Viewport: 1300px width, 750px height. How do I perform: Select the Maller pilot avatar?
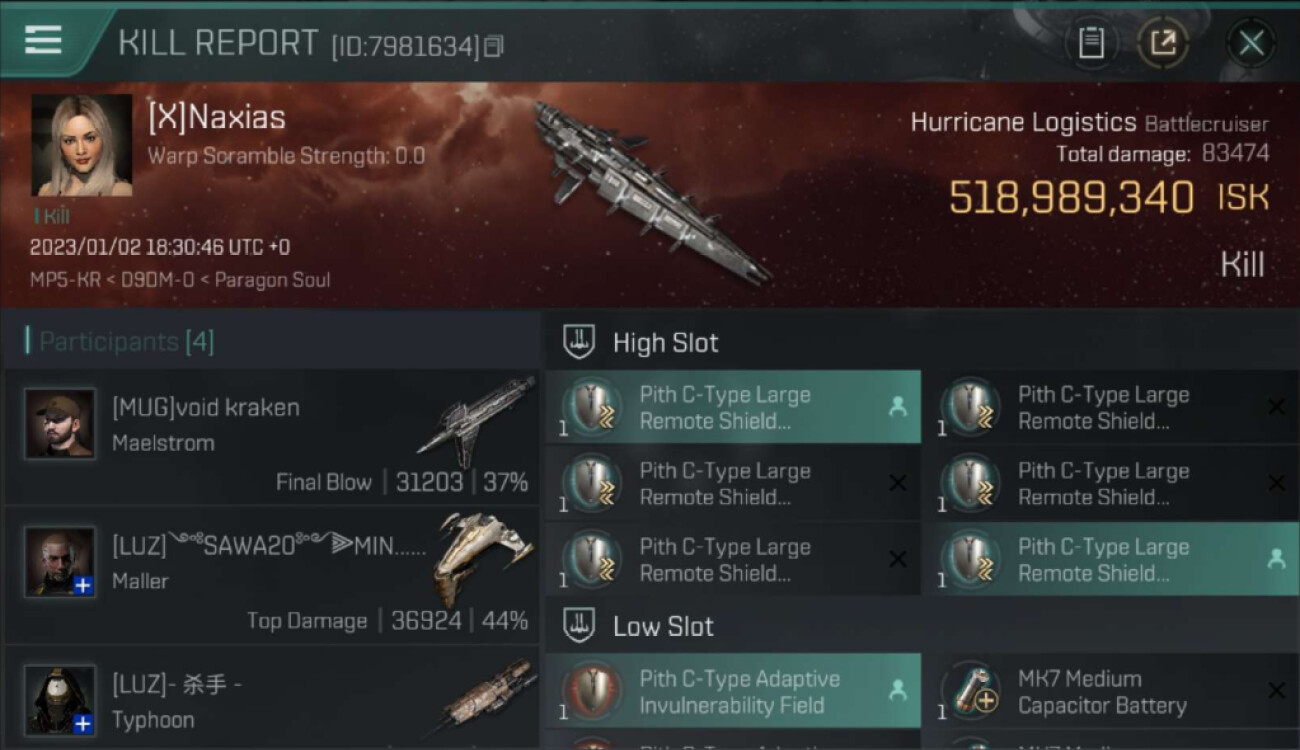pos(60,562)
